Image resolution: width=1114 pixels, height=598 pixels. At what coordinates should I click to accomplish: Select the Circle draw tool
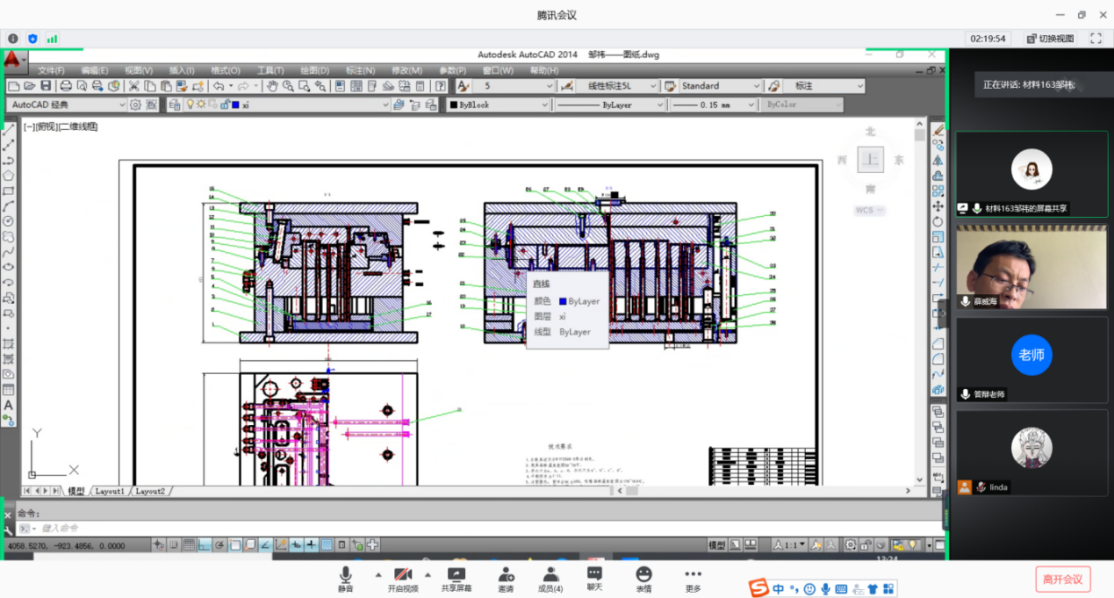pos(8,221)
